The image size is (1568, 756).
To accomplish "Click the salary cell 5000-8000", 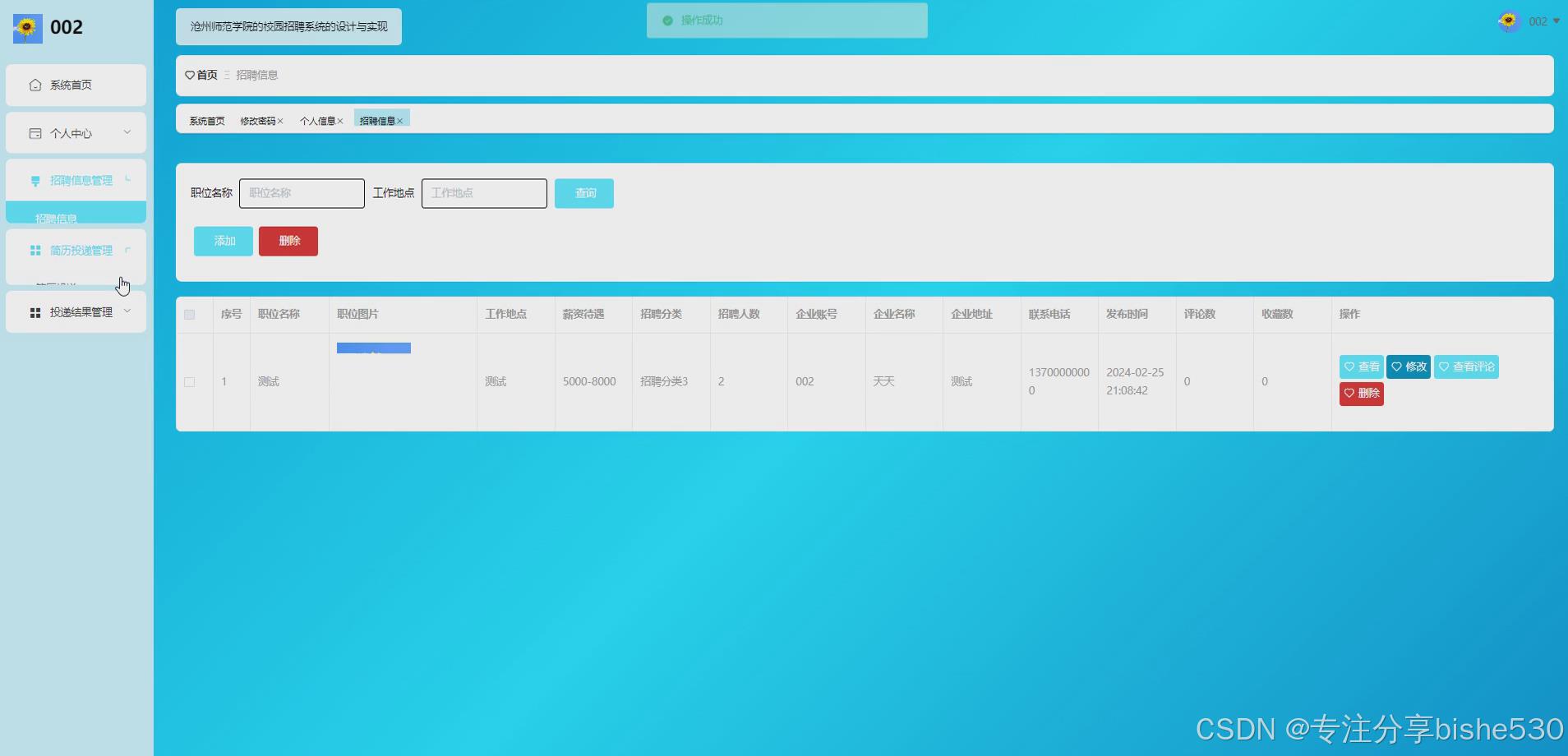I will pyautogui.click(x=589, y=381).
